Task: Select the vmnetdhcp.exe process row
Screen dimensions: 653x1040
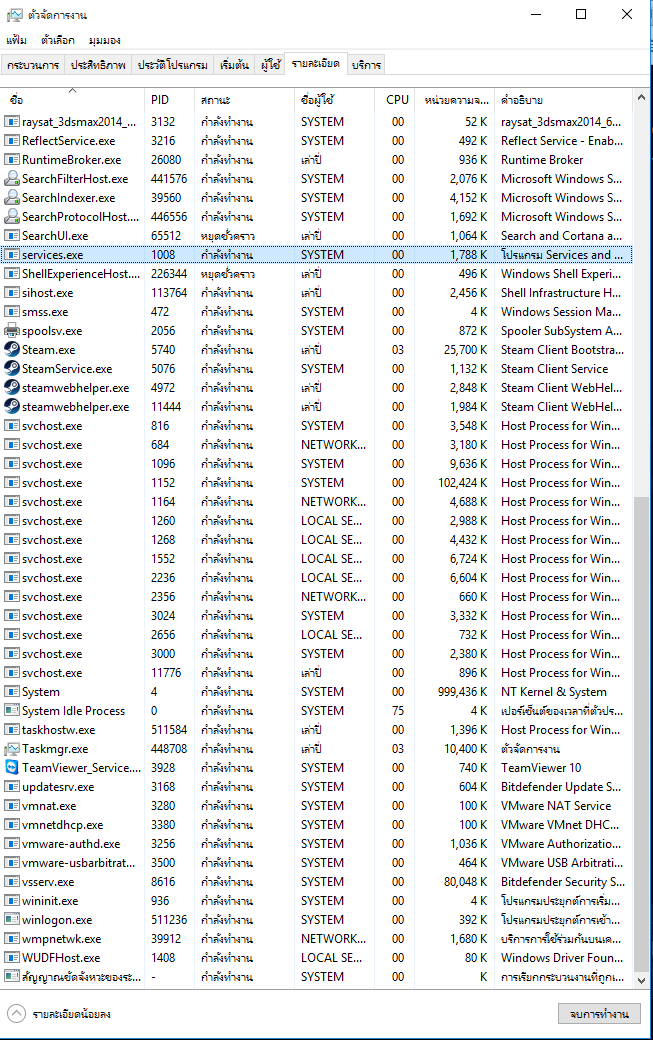Action: 316,824
